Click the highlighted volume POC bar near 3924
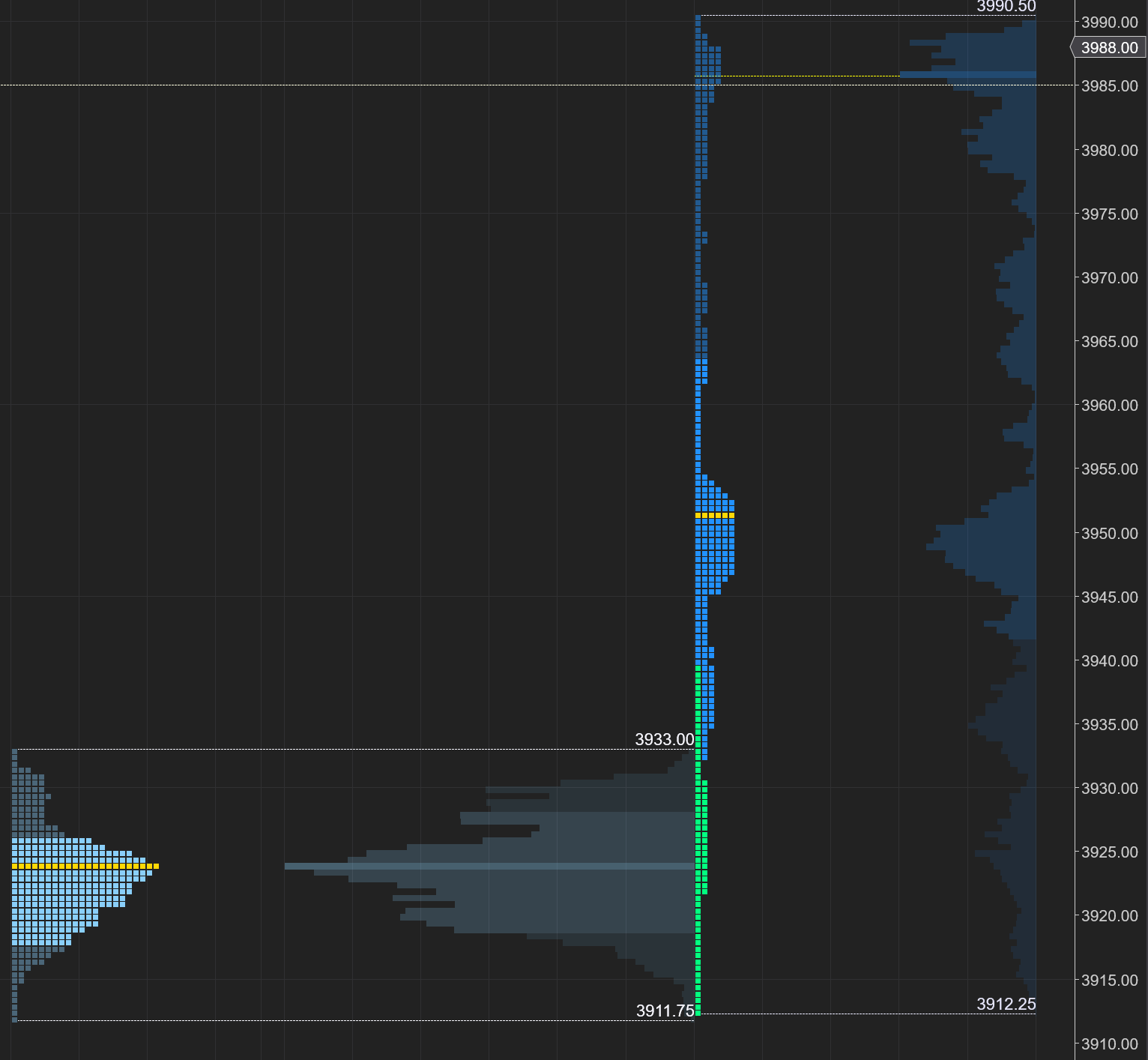The width and height of the screenshot is (1148, 1060). (x=489, y=866)
